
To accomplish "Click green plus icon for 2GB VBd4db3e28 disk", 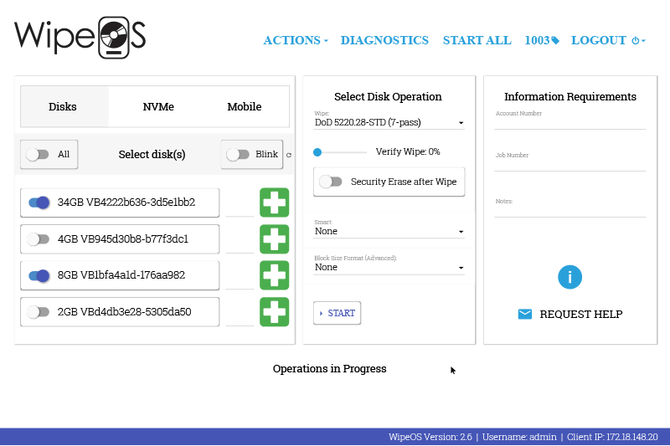I will [x=274, y=312].
